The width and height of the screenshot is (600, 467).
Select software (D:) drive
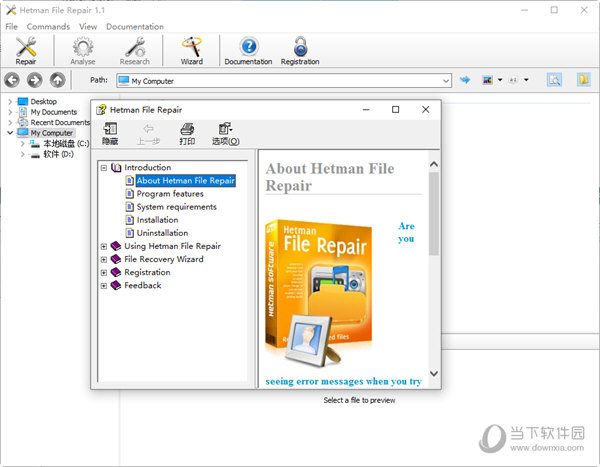[x=58, y=154]
